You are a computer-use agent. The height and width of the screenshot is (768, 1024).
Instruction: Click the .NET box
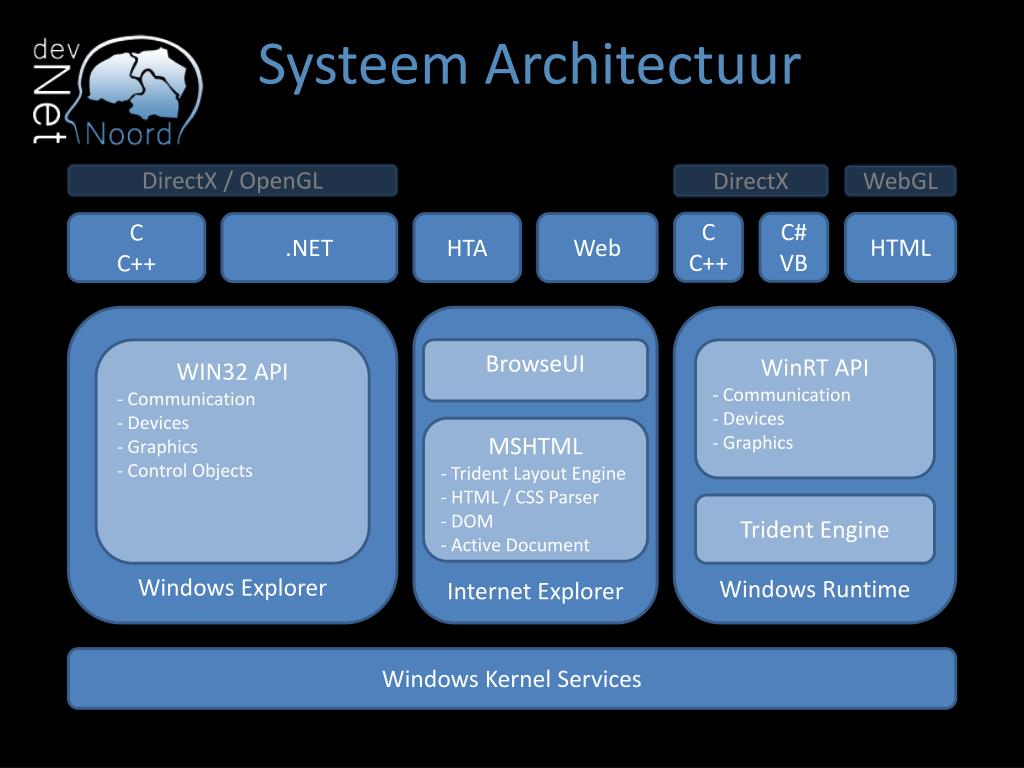click(309, 248)
